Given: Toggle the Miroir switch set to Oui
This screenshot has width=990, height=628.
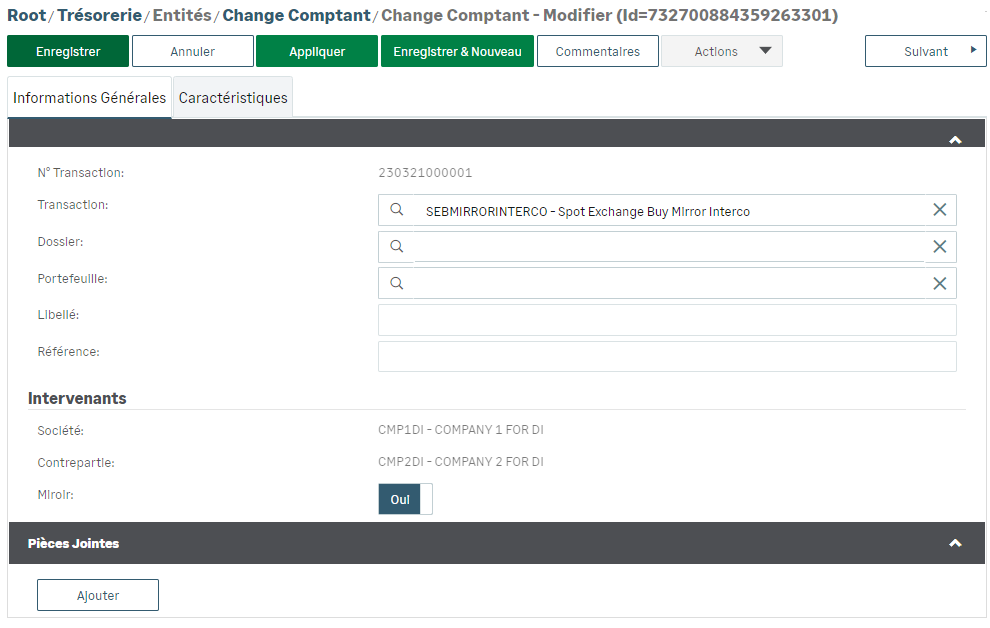Looking at the screenshot, I should [405, 499].
